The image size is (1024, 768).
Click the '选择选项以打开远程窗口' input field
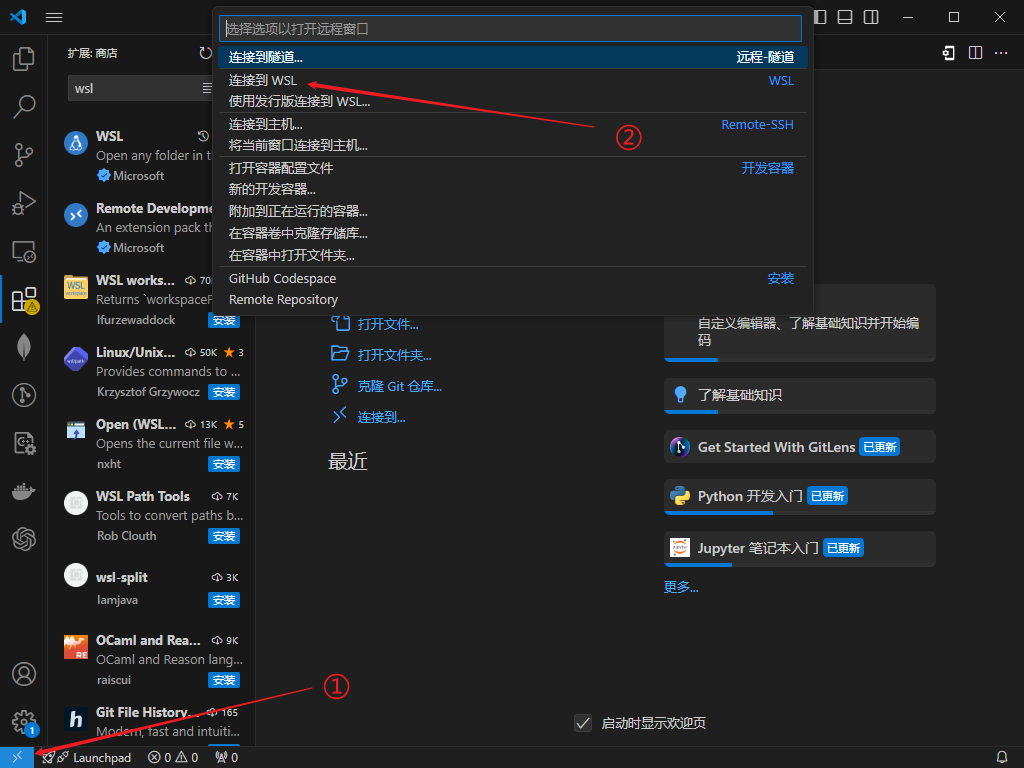510,29
